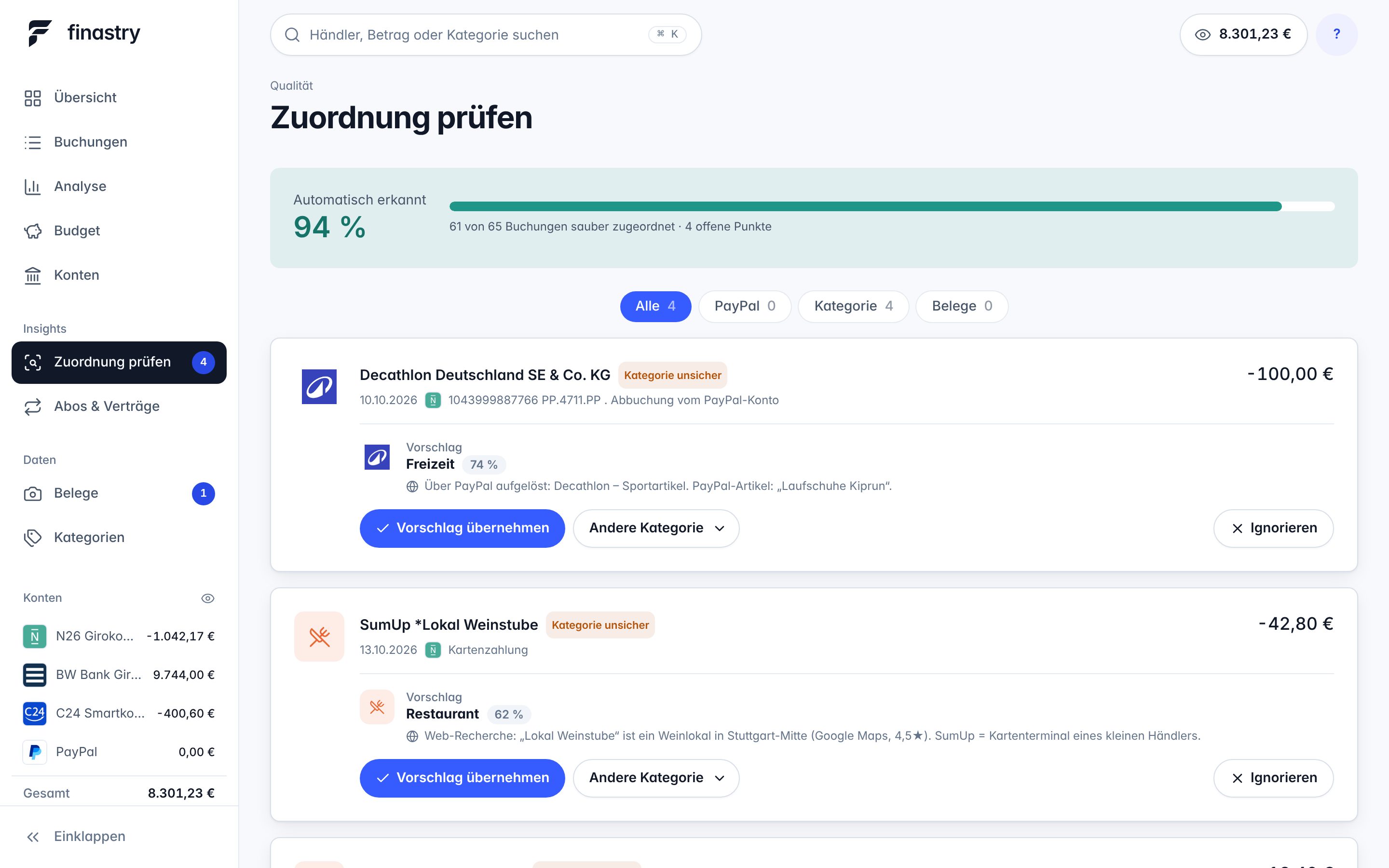Screen dimensions: 1389x868
Task: Click the SumUp Lokal Weinstube restaurant icon
Action: 319,637
